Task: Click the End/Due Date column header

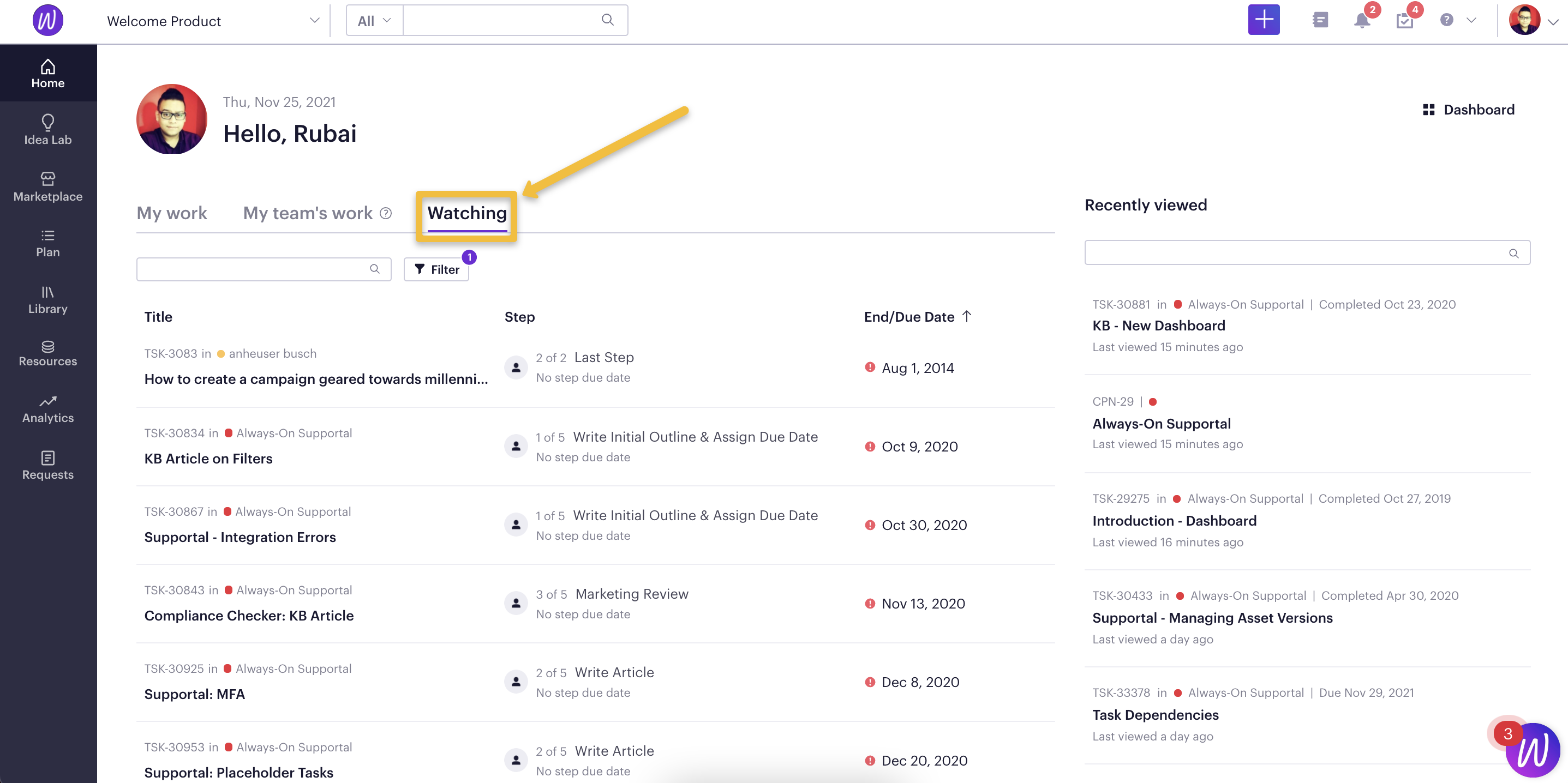Action: tap(909, 317)
